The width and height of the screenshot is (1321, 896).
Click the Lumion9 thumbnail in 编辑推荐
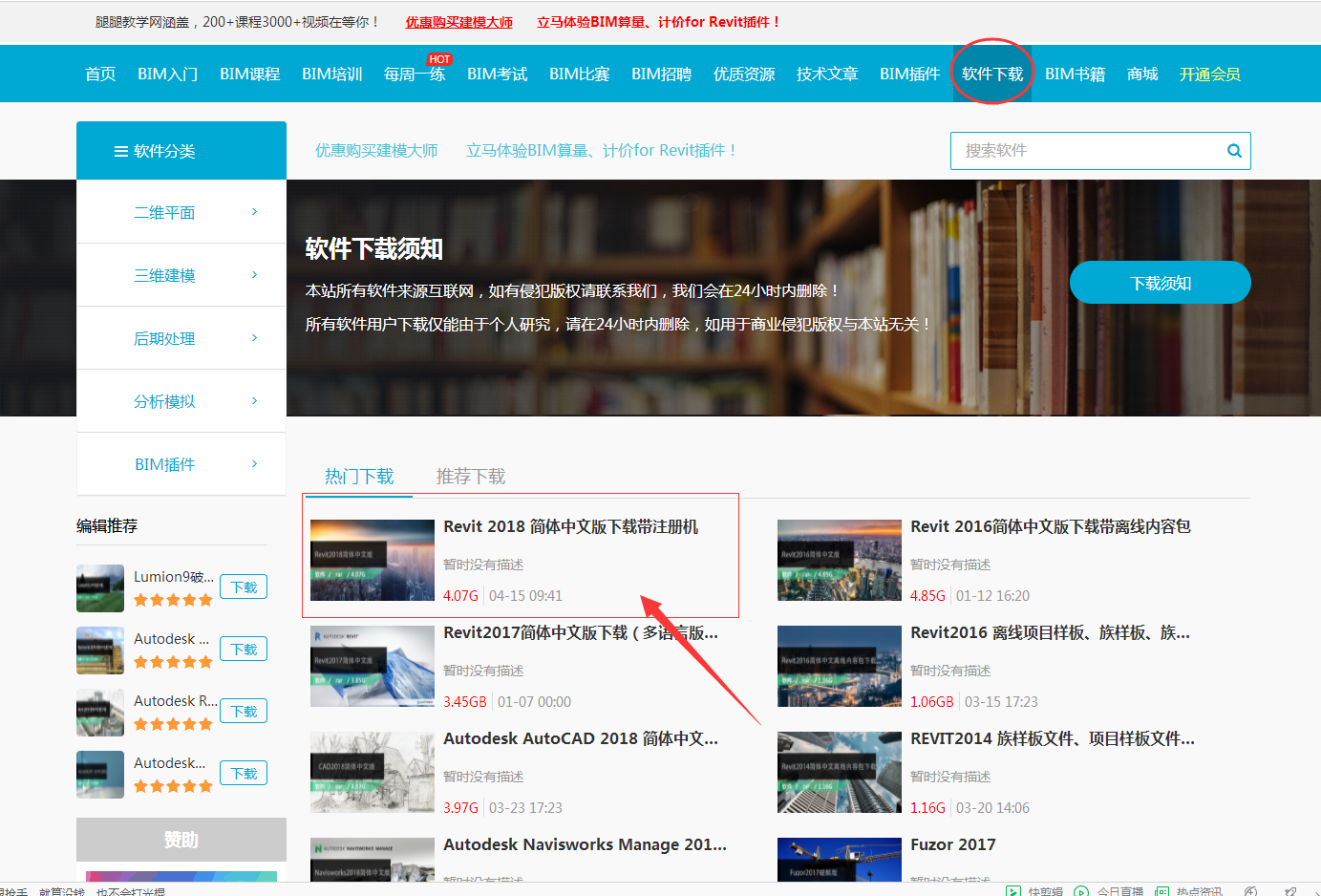click(x=100, y=588)
